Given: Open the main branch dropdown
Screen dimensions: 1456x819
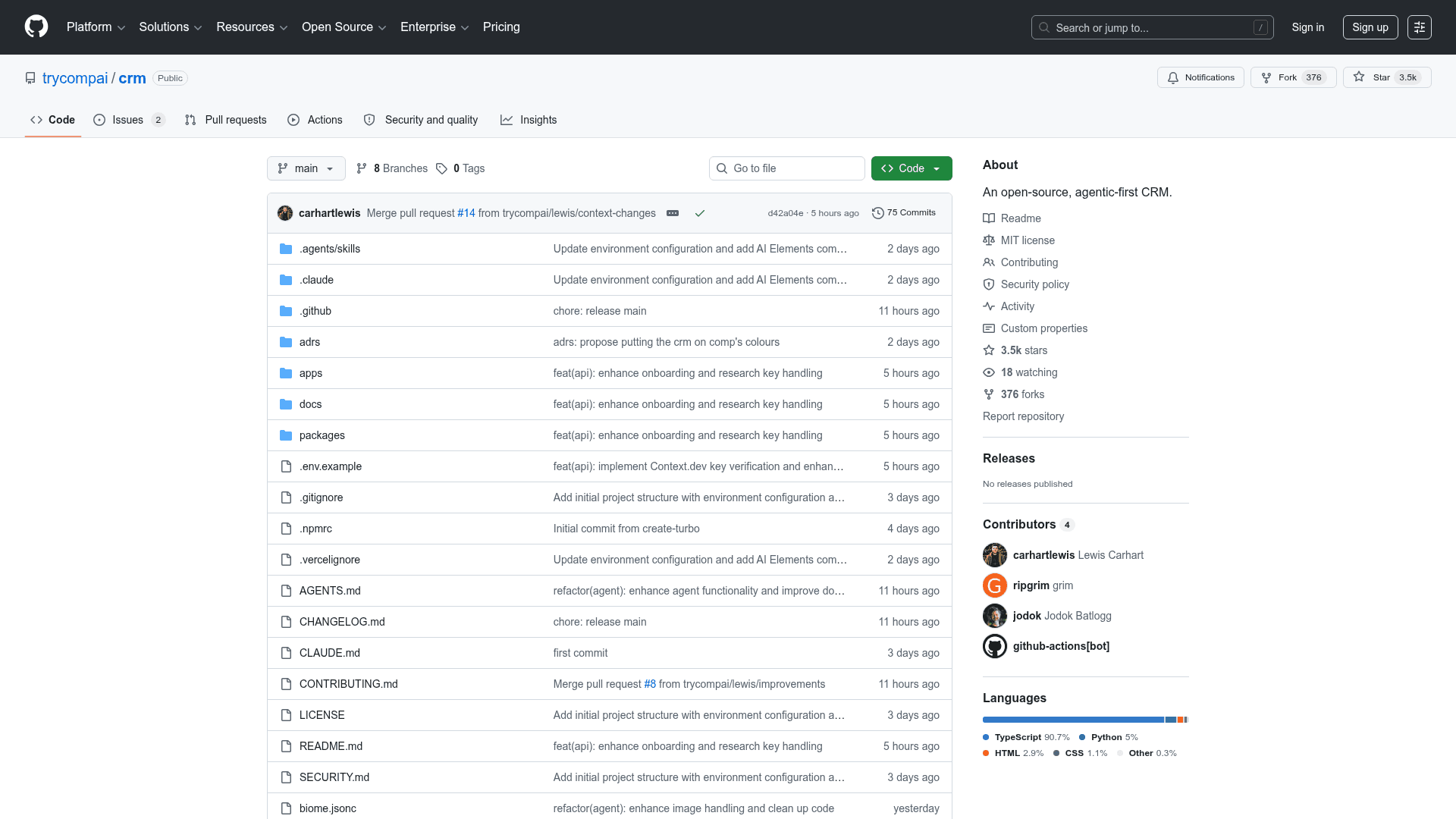Looking at the screenshot, I should [306, 168].
